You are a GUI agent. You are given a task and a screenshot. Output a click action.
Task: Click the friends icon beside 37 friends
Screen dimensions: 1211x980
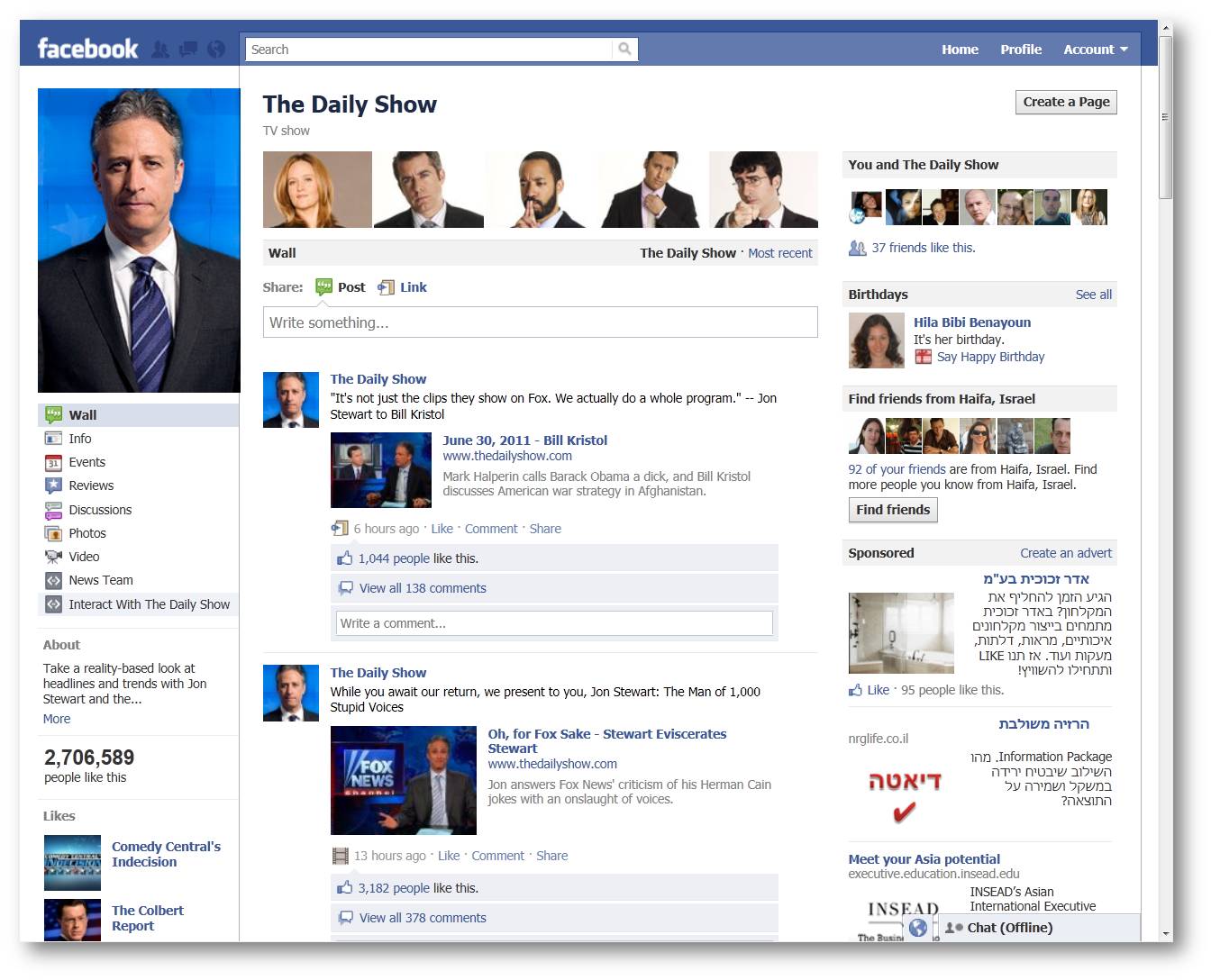(857, 248)
